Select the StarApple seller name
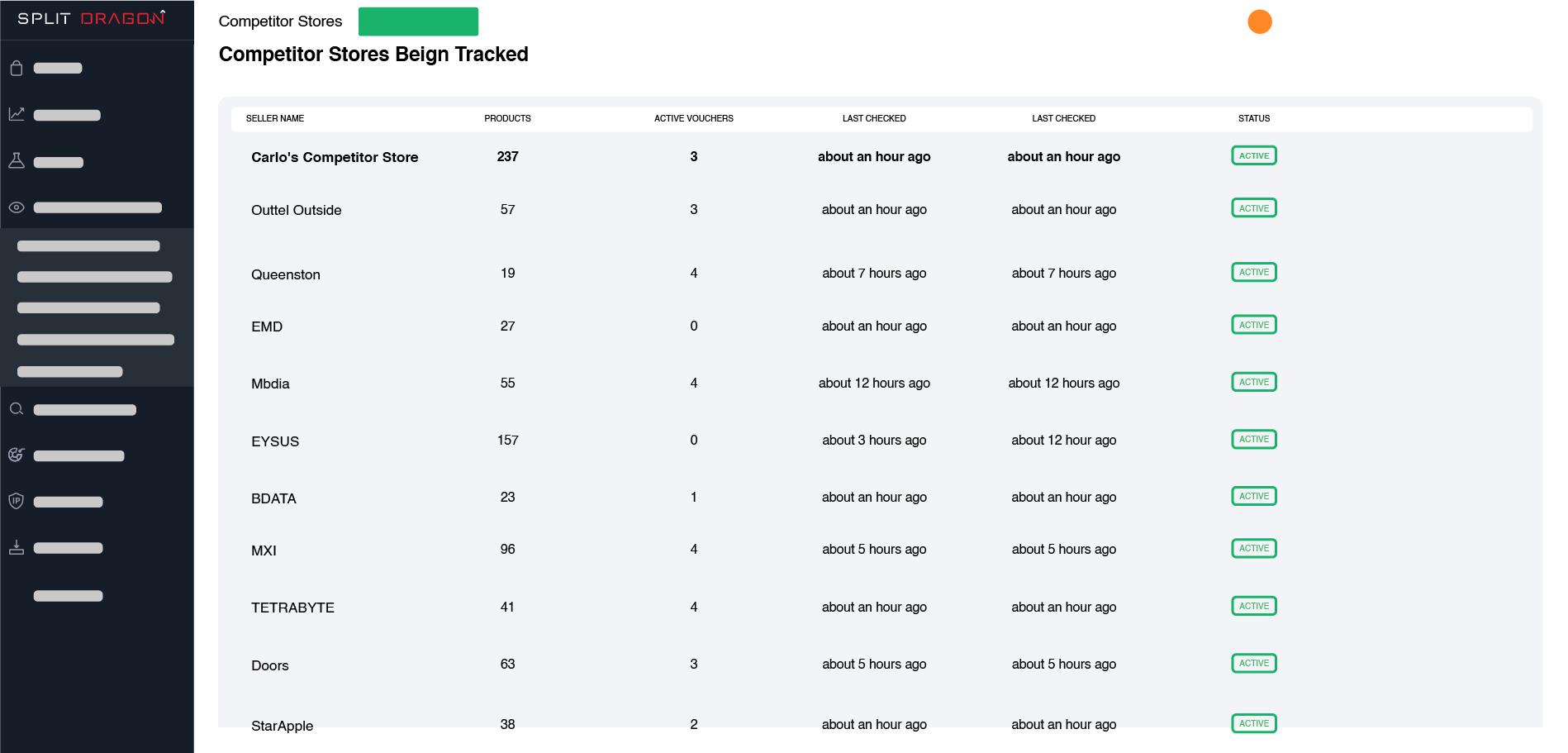Screen dimensions: 1568x753 pos(283,726)
